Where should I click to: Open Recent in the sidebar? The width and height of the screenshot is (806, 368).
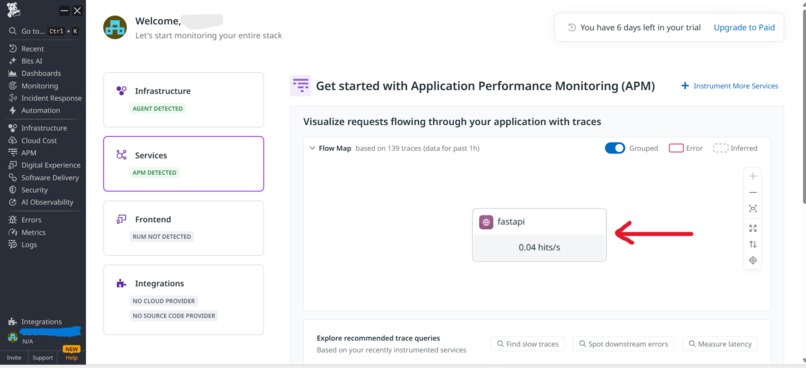[32, 49]
